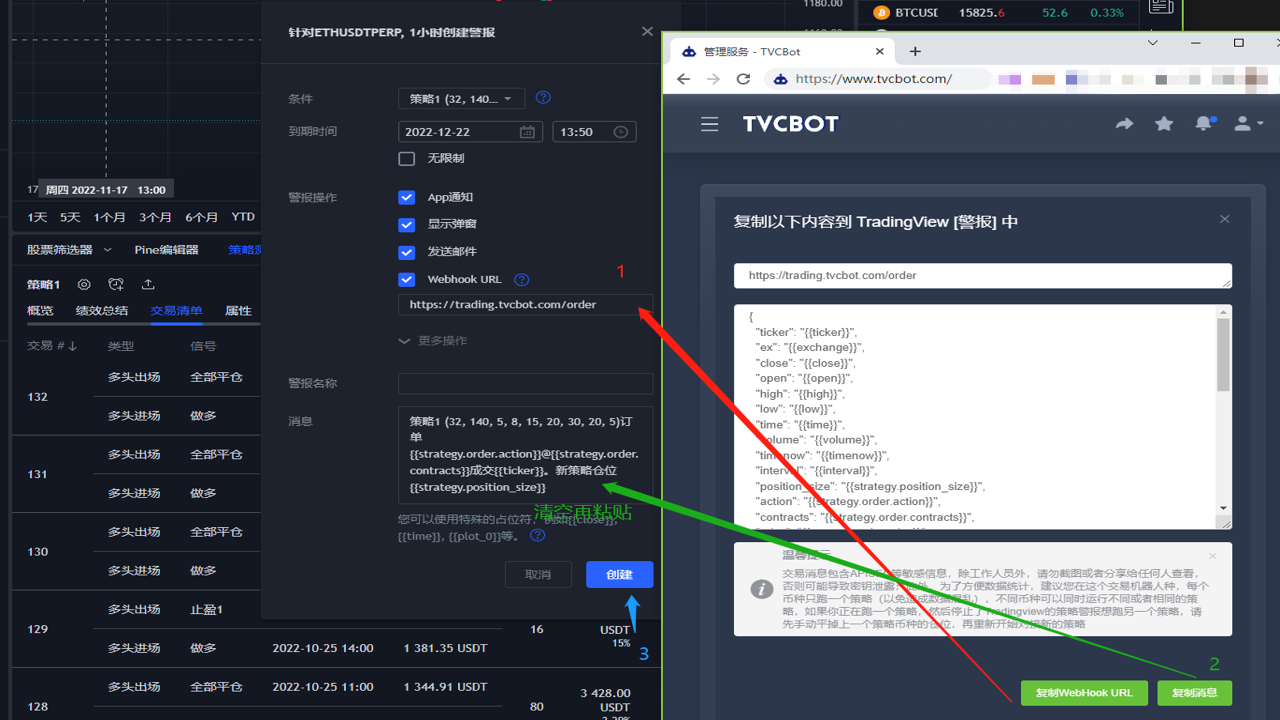
Task: Open the calendar icon in expiry date
Action: (527, 132)
